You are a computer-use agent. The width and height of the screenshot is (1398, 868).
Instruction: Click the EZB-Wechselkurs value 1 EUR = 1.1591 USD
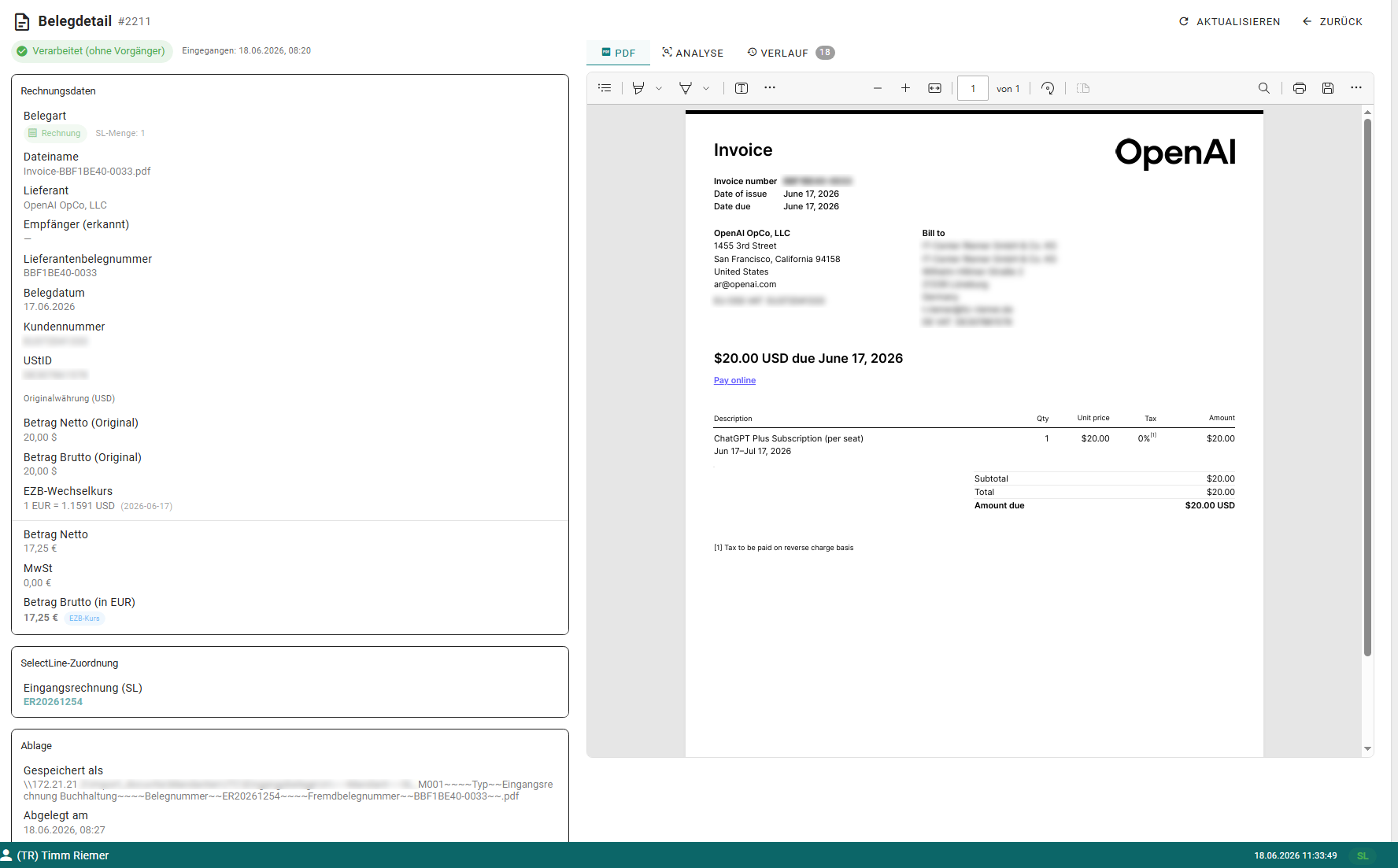[x=69, y=506]
